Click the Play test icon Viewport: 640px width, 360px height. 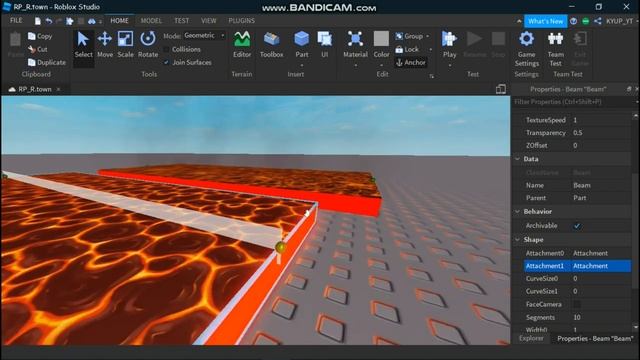(449, 40)
